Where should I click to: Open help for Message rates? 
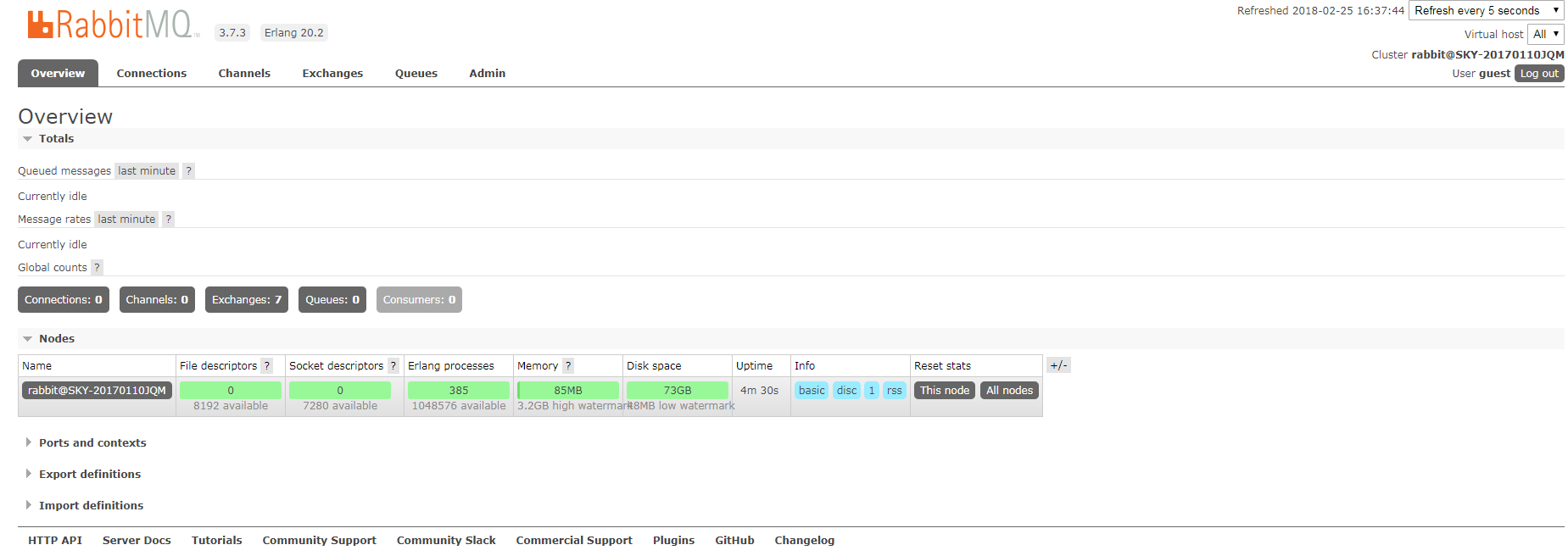pyautogui.click(x=169, y=220)
